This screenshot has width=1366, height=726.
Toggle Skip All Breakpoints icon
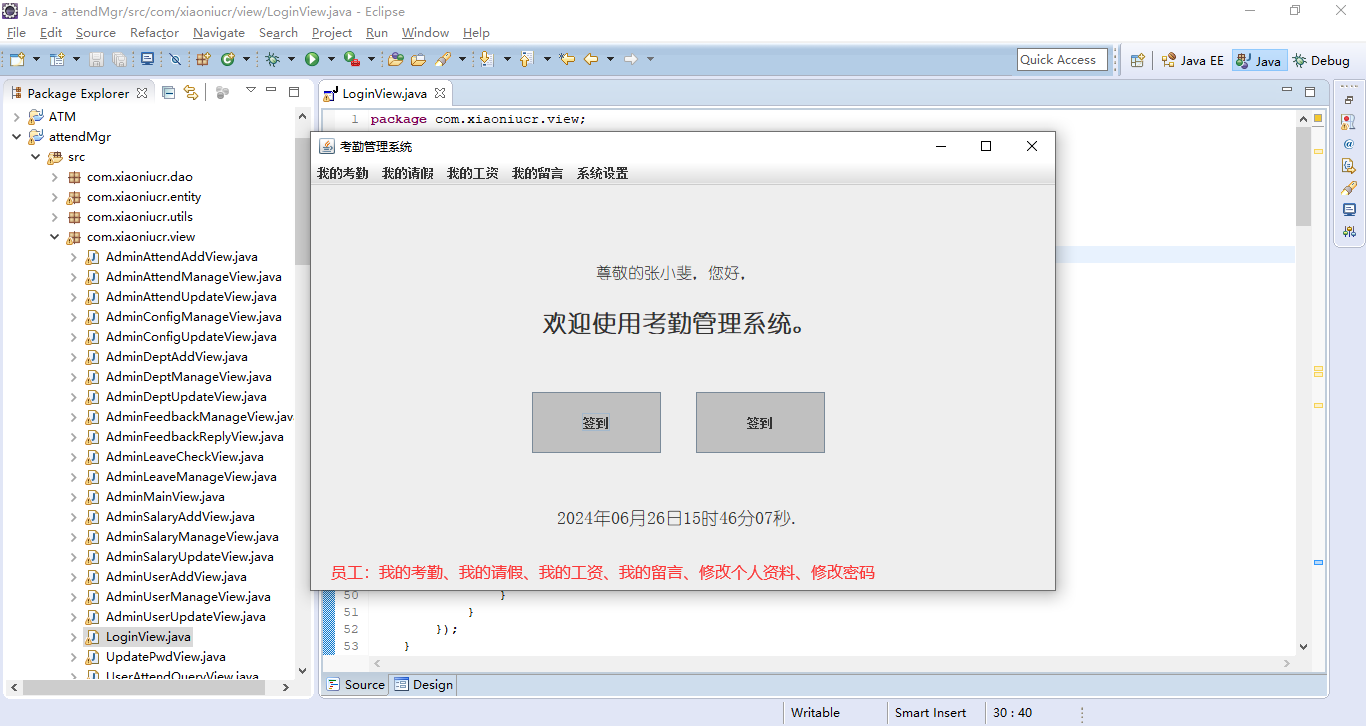(175, 60)
